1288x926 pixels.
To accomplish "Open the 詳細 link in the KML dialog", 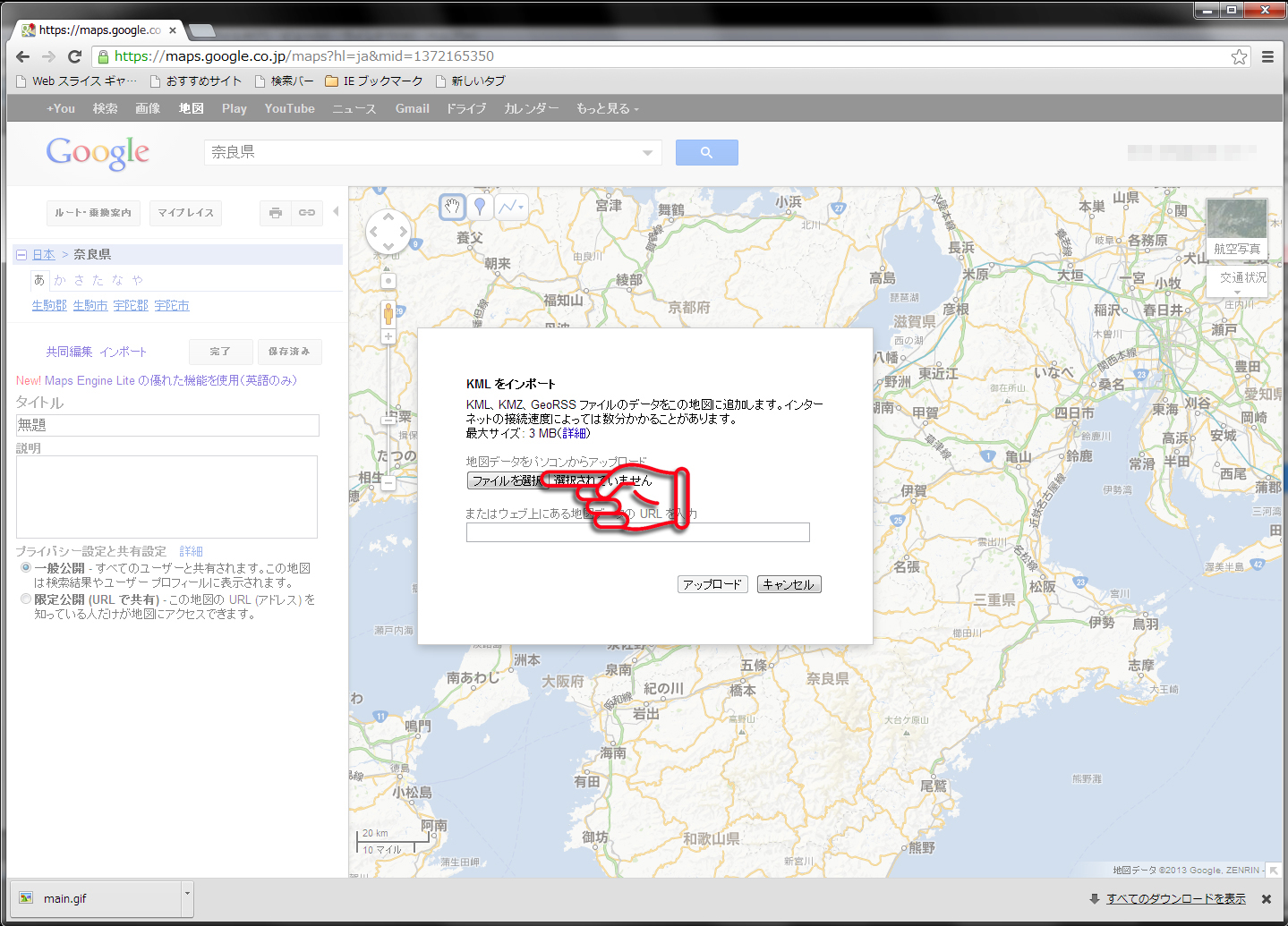I will point(575,433).
